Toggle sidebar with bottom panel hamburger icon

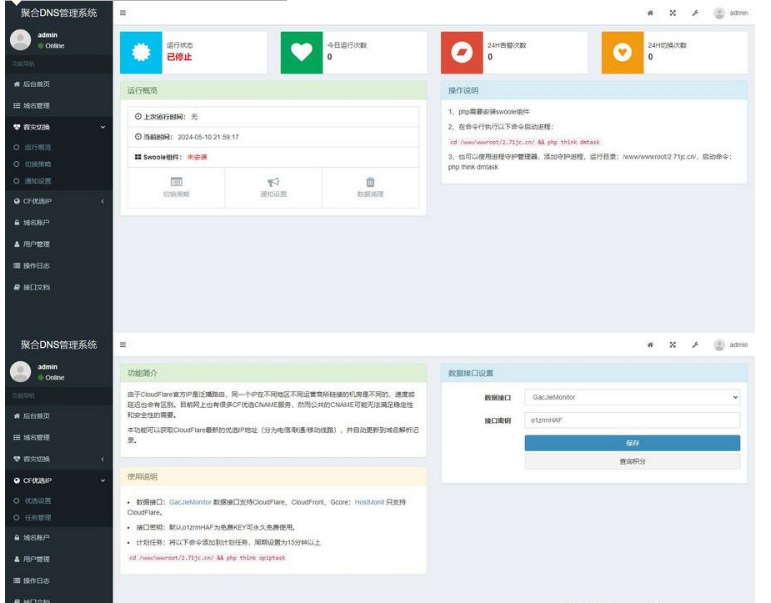(x=123, y=345)
